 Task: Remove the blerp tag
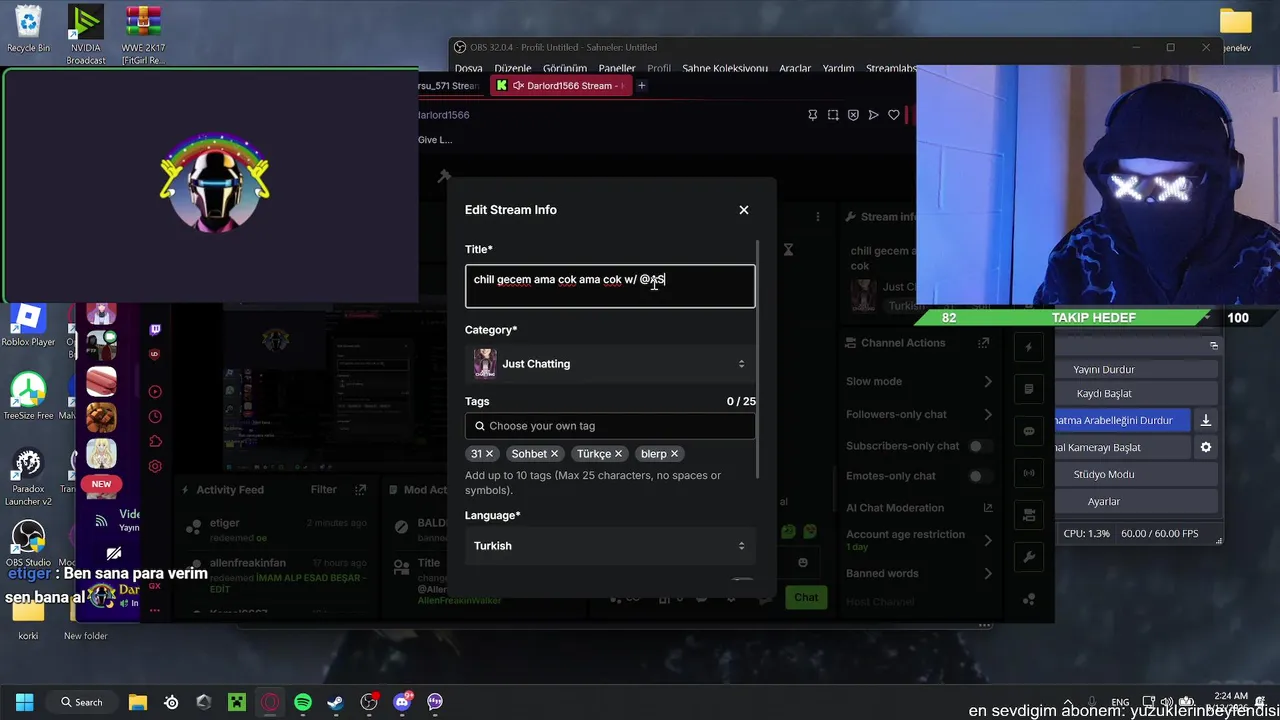point(674,454)
